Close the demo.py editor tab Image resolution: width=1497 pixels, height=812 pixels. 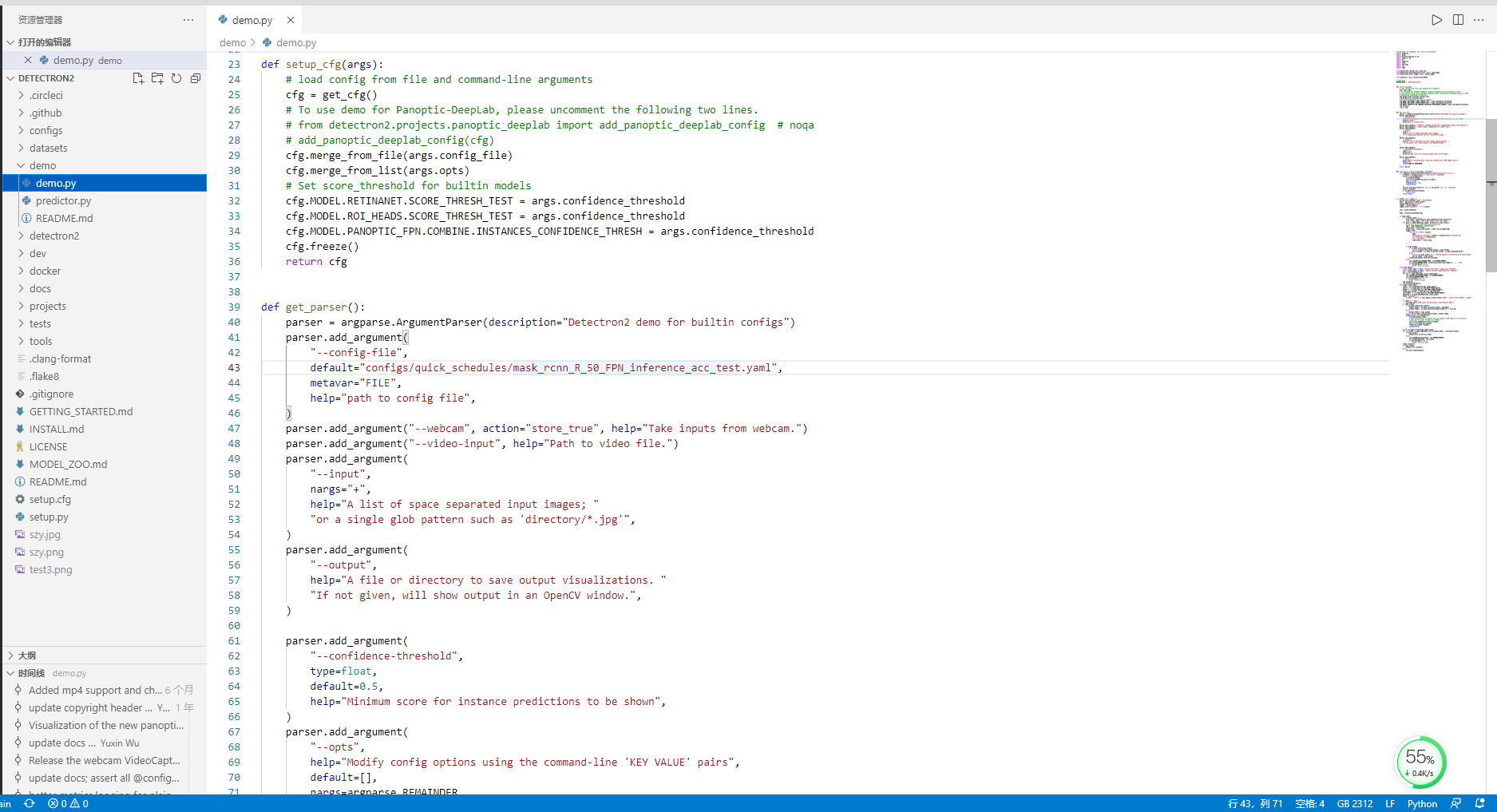click(291, 20)
